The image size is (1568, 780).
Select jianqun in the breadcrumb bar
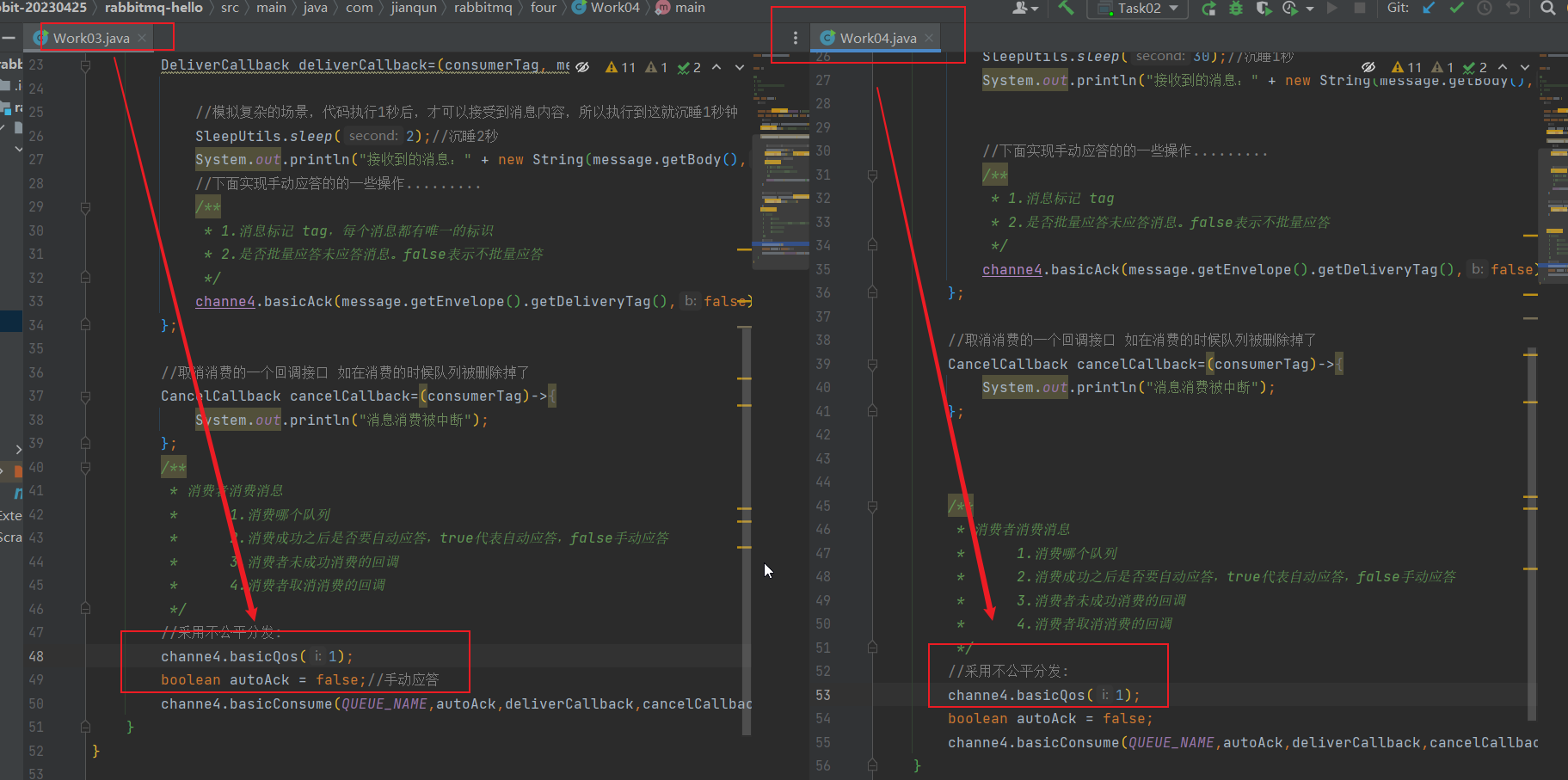coord(414,8)
